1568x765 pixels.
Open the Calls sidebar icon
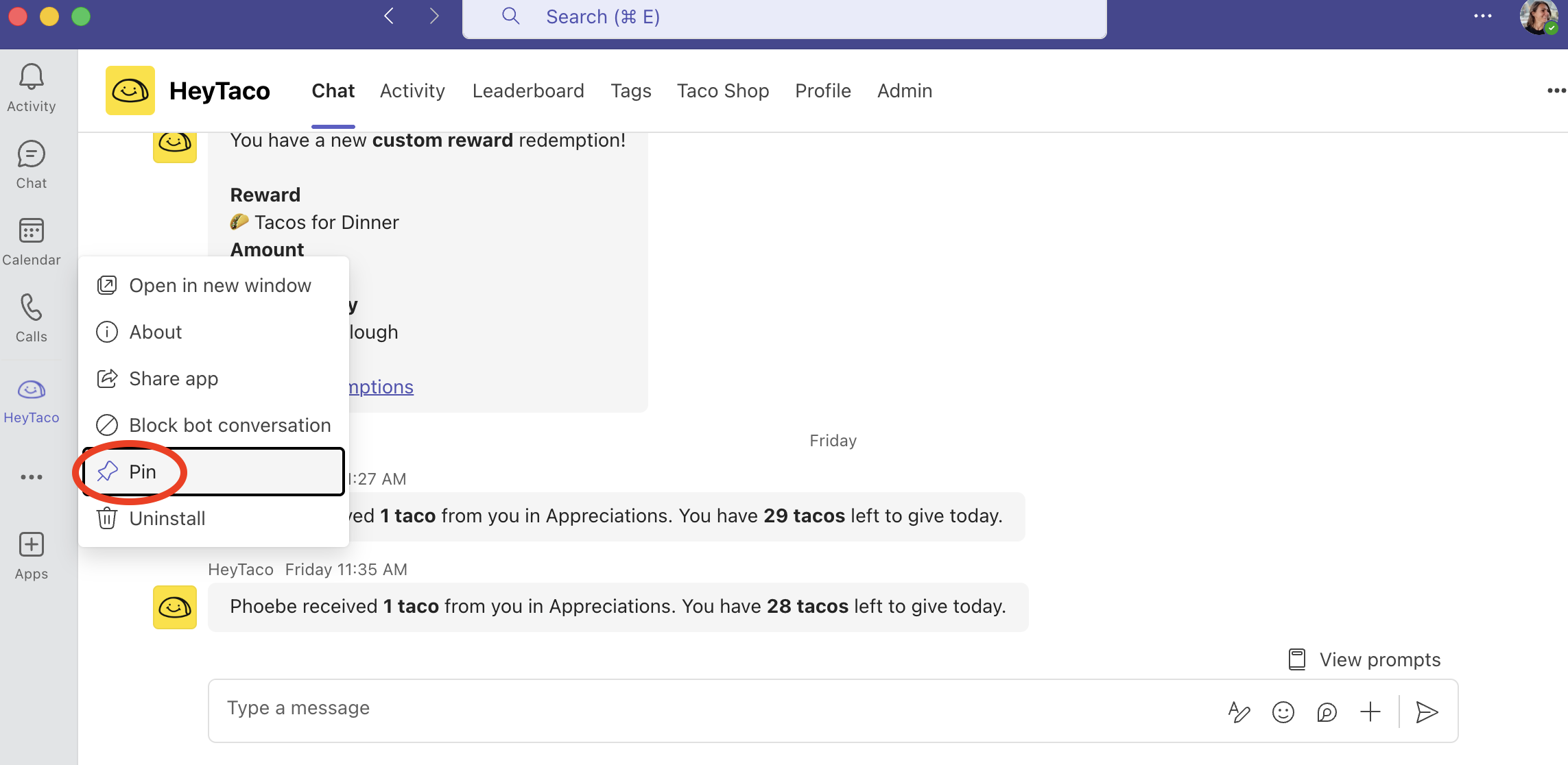point(31,318)
